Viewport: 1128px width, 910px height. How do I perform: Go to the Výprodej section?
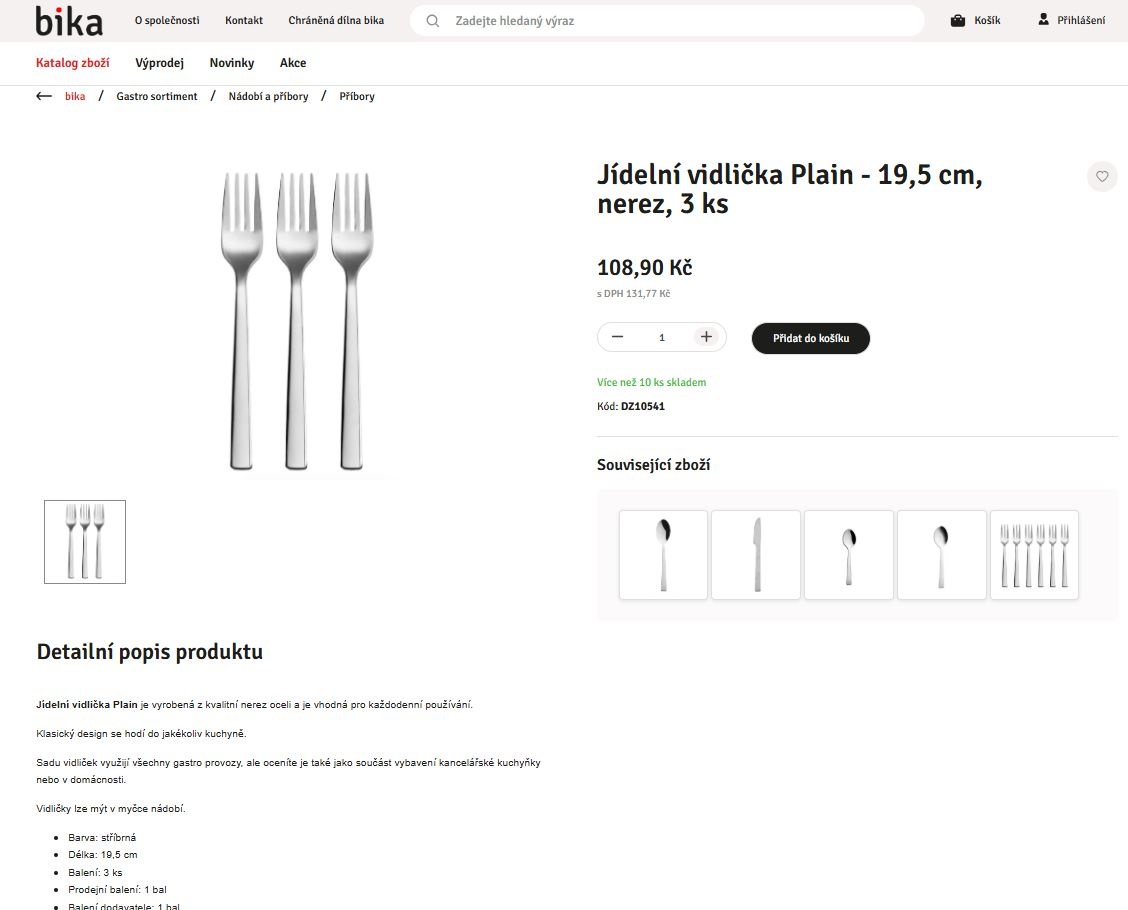pyautogui.click(x=160, y=63)
